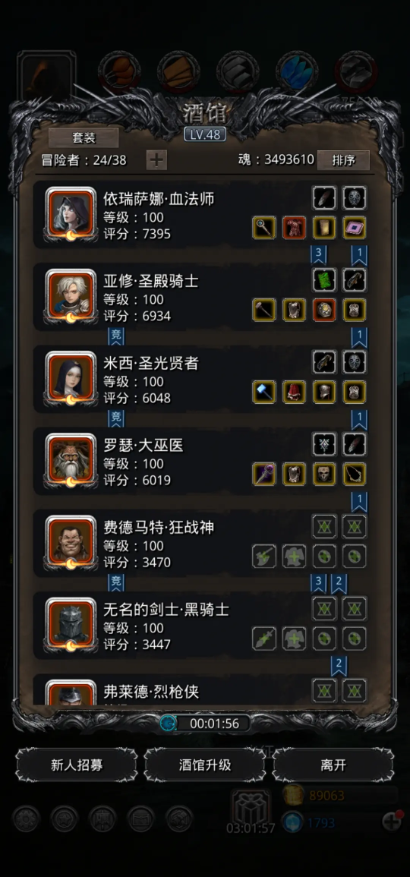Click the blue crystal resource icon at top

click(297, 72)
